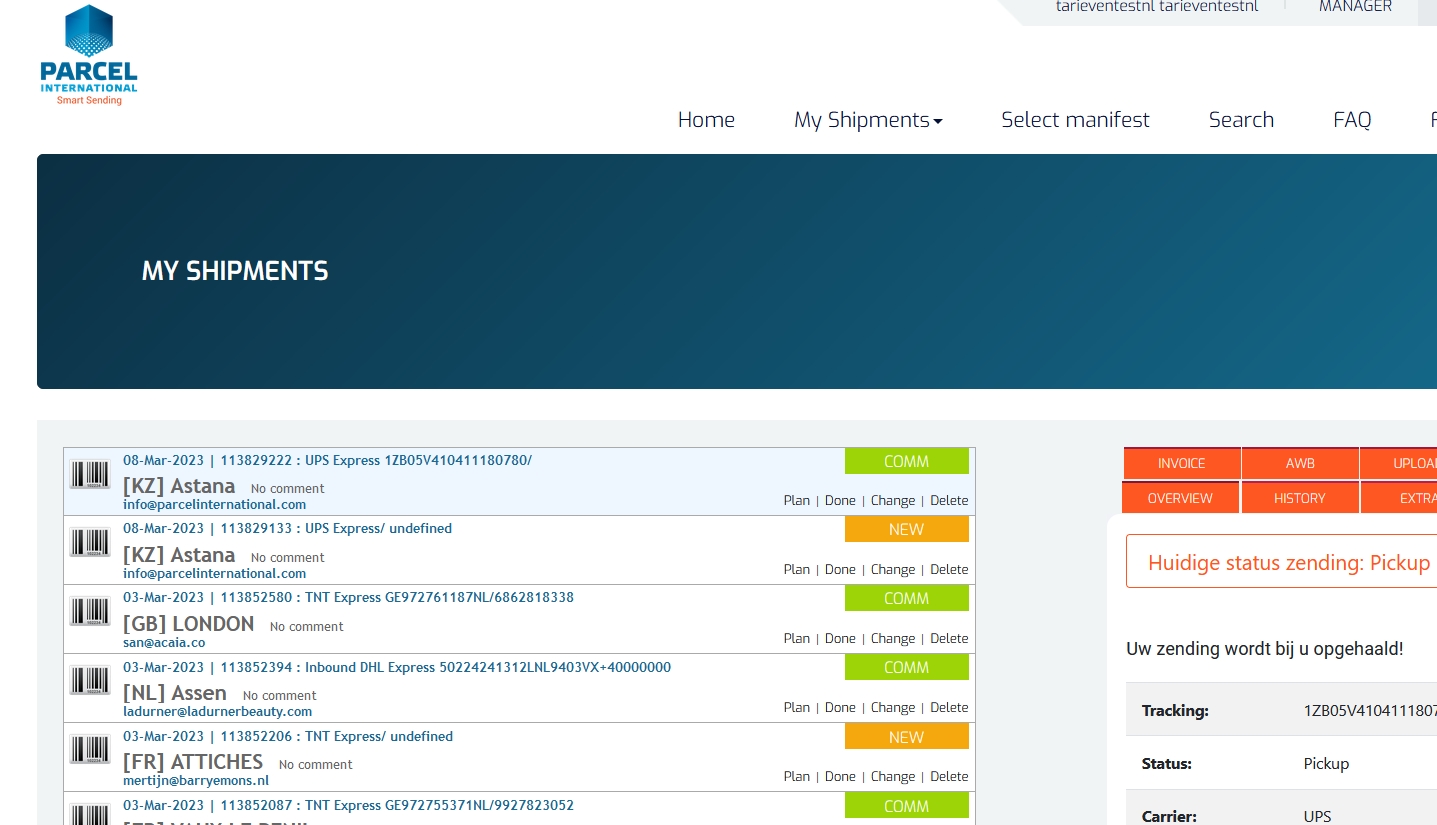Image resolution: width=1437 pixels, height=825 pixels.
Task: Click barcode icon for London shipment 113852580
Action: [x=90, y=612]
